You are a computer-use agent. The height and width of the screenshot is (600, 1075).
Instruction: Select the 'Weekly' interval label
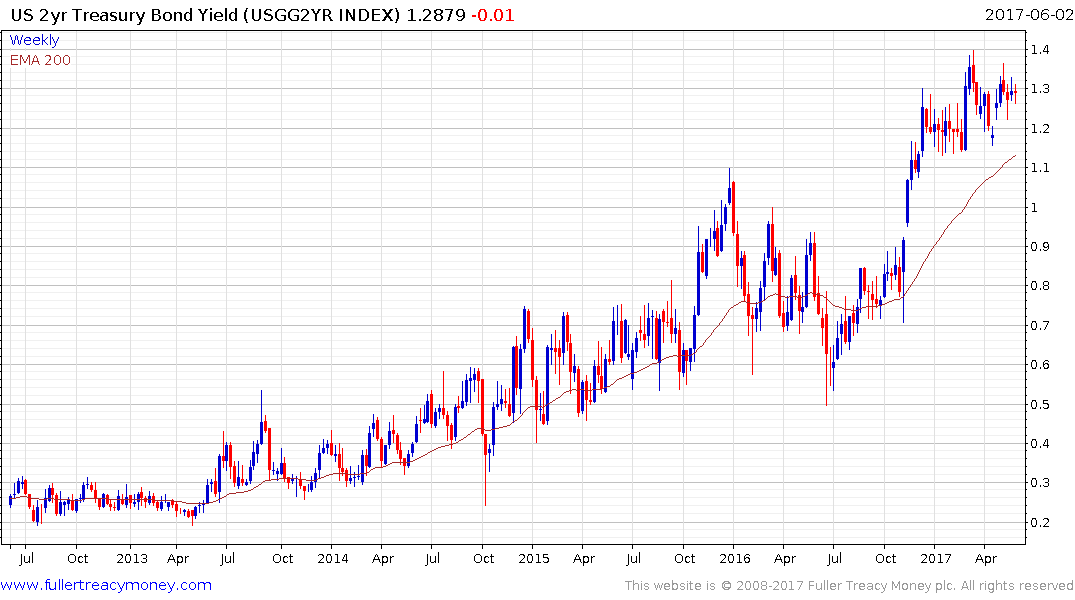(34, 40)
